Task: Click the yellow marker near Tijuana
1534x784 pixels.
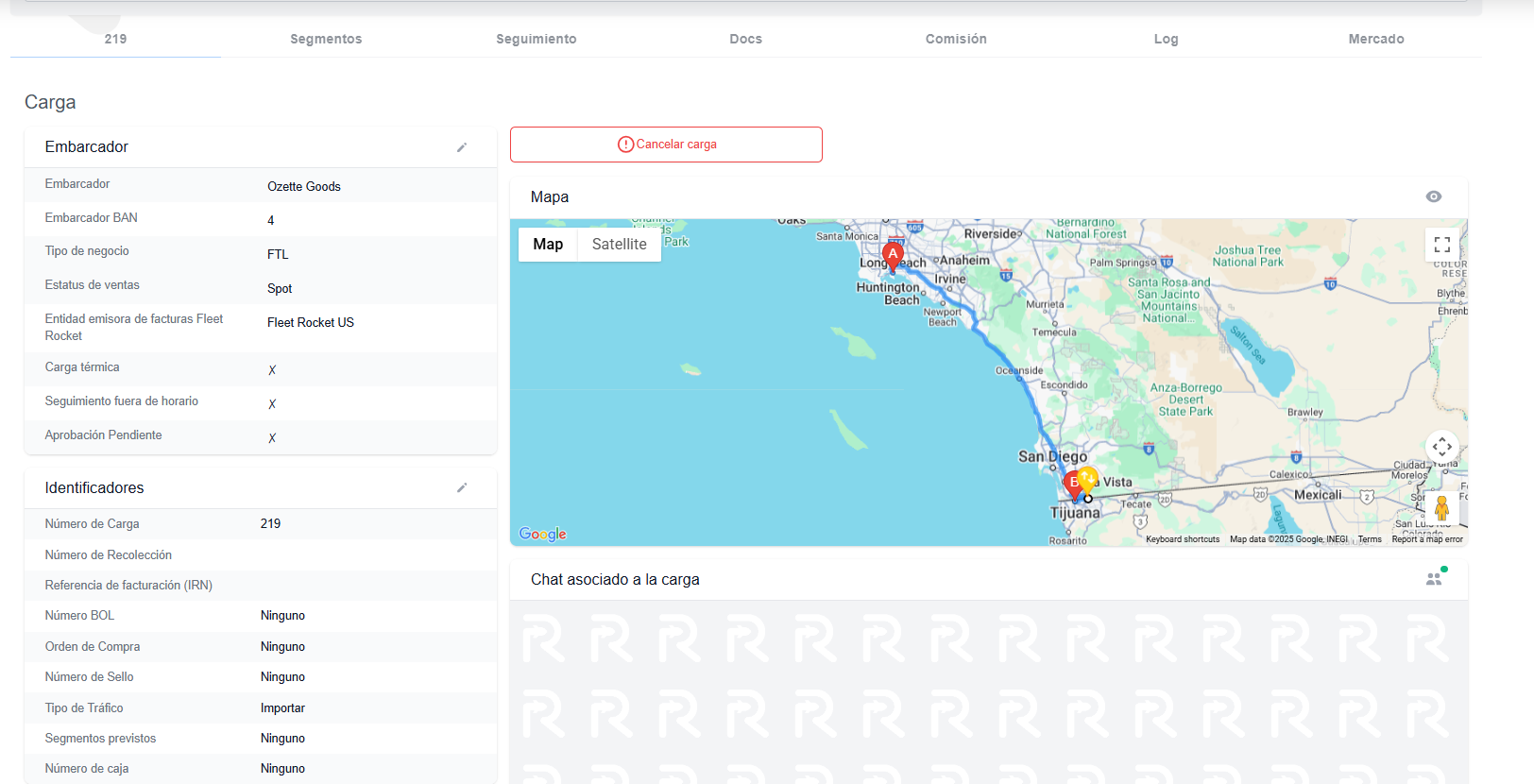Action: point(1088,479)
